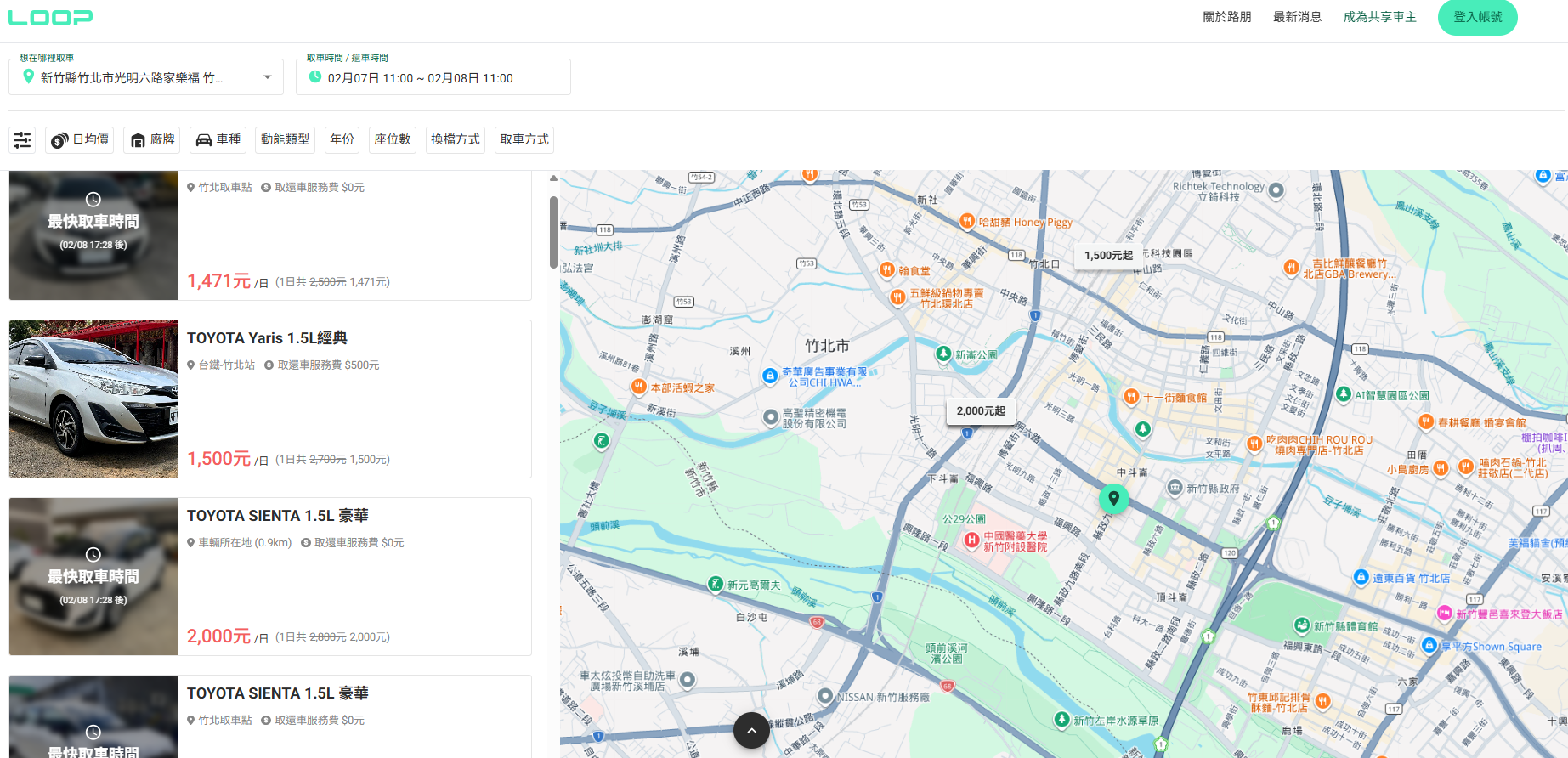Image resolution: width=1568 pixels, height=758 pixels.
Task: Click Richtek Technology 立錡科技 marker
Action: click(x=1276, y=191)
